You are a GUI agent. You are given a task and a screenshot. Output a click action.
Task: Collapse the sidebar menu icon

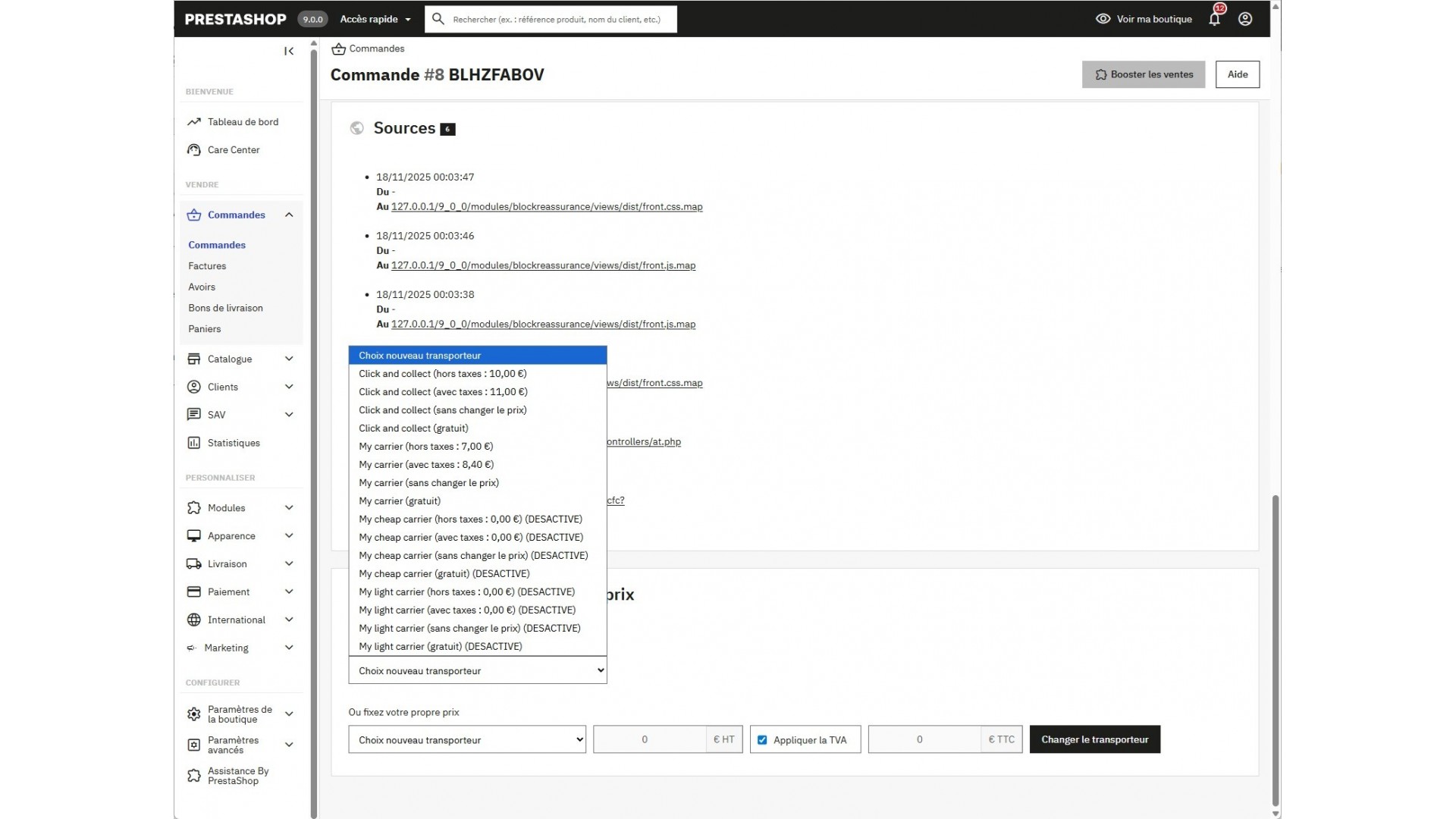point(289,51)
